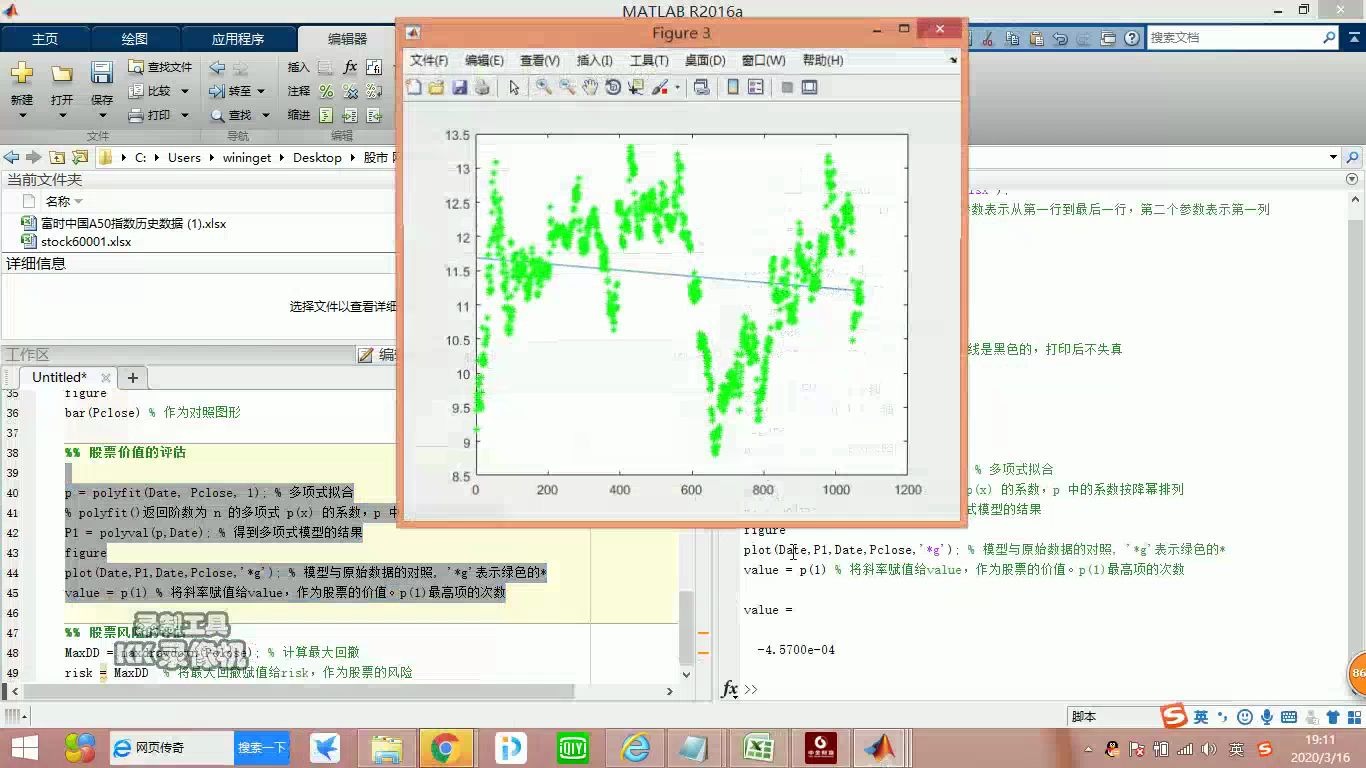Dock Figure 3 using the corner arrow
The image size is (1366, 768).
point(953,60)
